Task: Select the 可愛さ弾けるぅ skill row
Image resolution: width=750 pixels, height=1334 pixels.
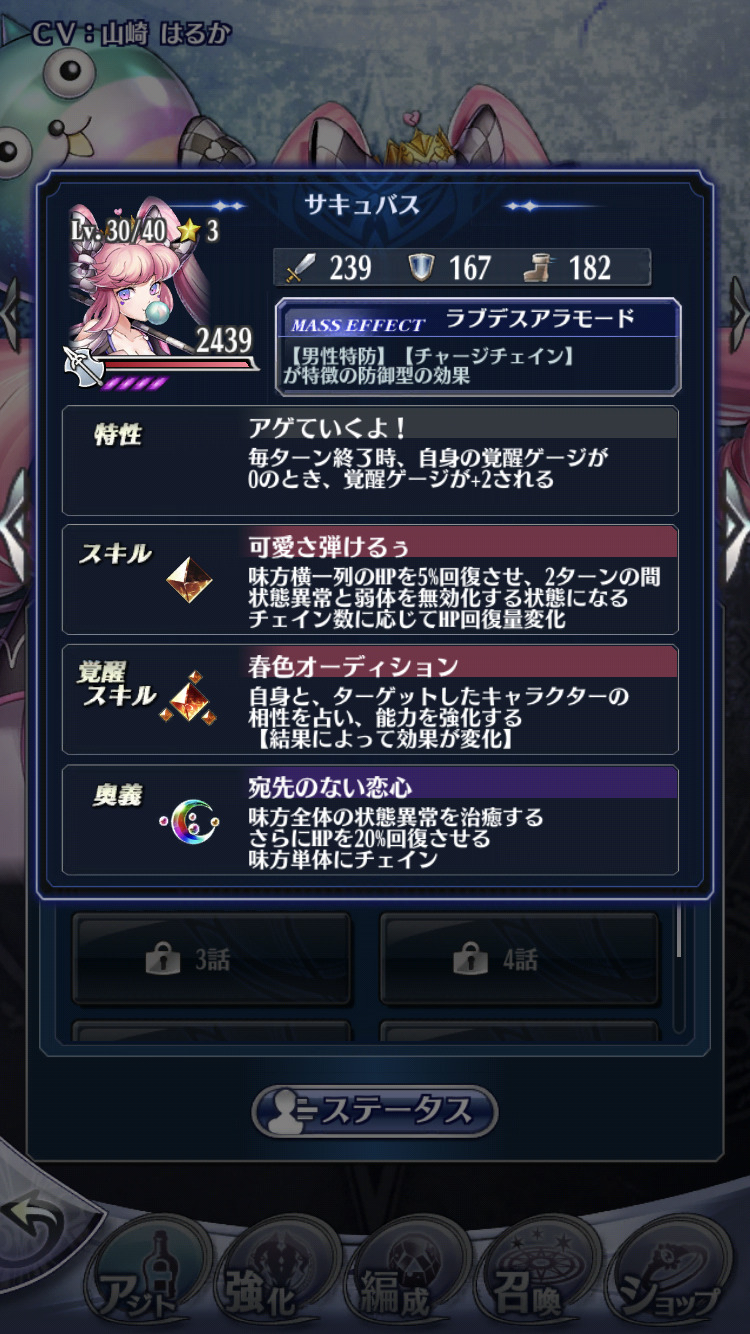Action: [370, 580]
